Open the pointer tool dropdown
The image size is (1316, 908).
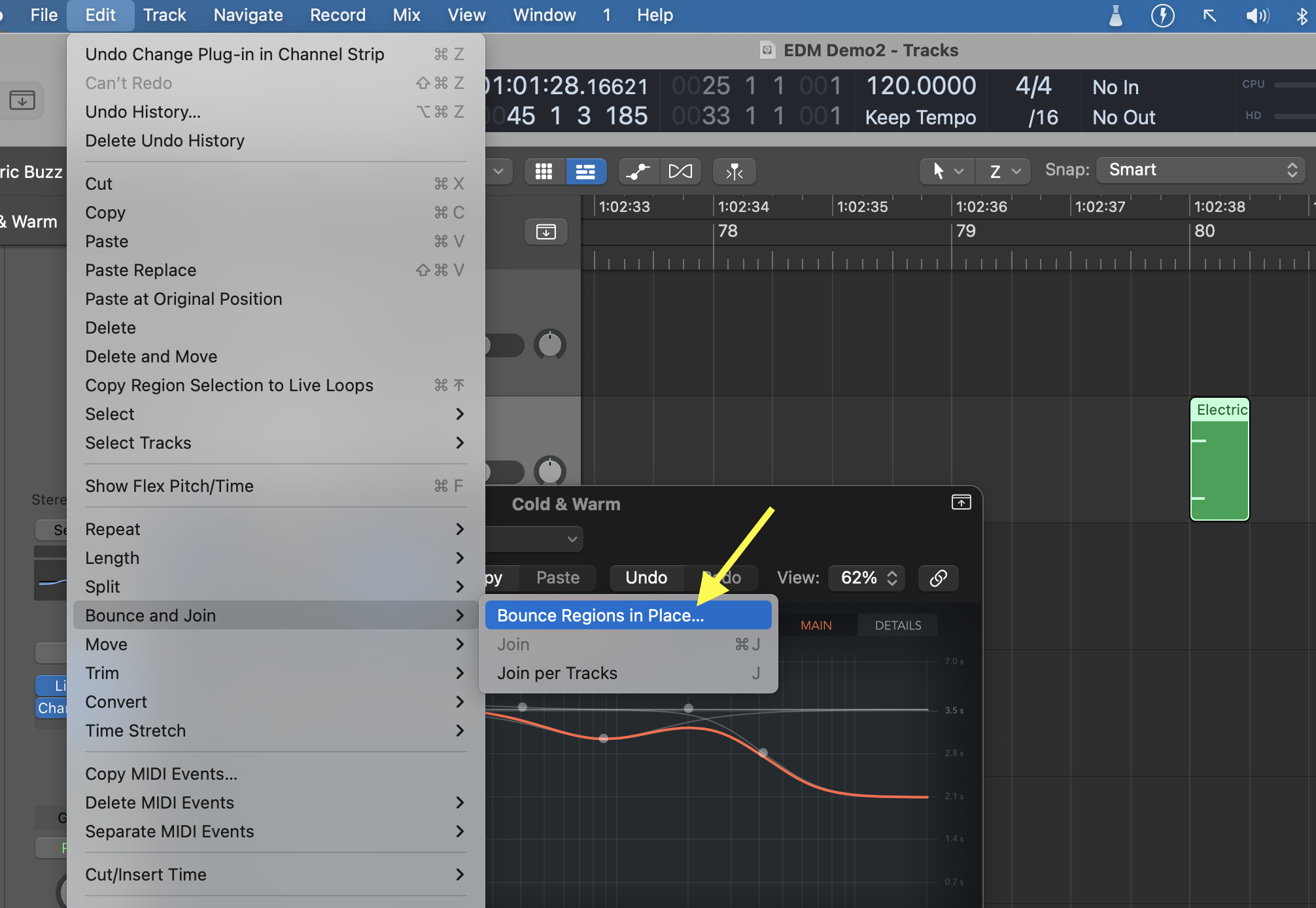coord(946,171)
